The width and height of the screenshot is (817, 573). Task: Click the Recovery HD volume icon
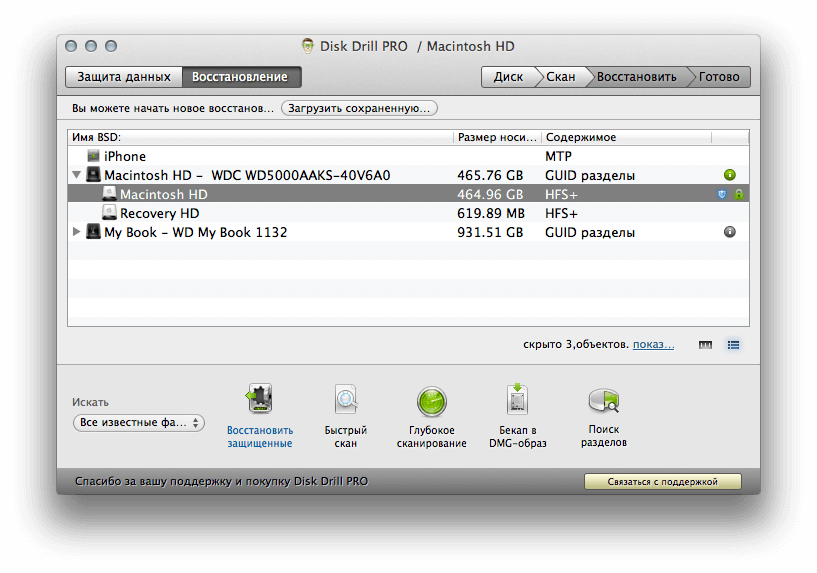109,213
